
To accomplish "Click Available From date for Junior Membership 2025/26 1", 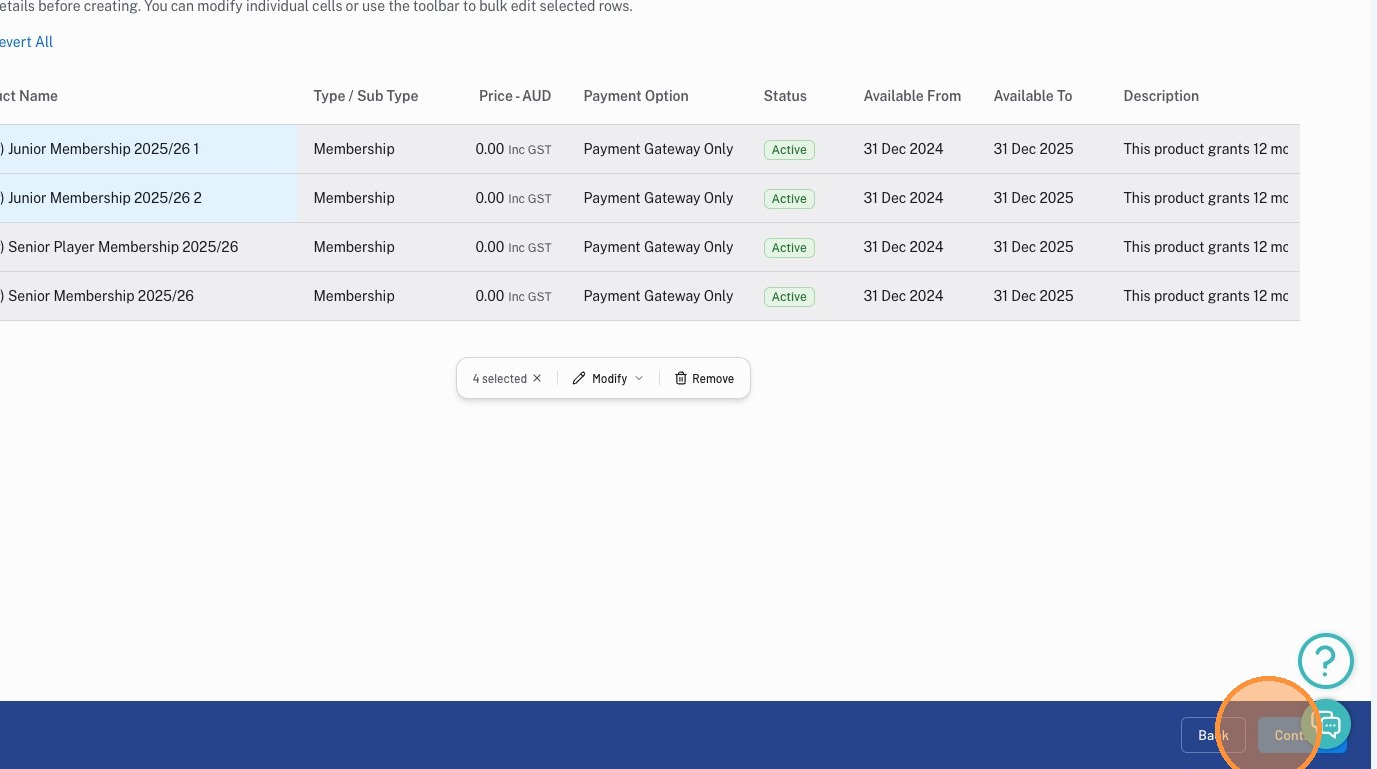I will coord(903,149).
